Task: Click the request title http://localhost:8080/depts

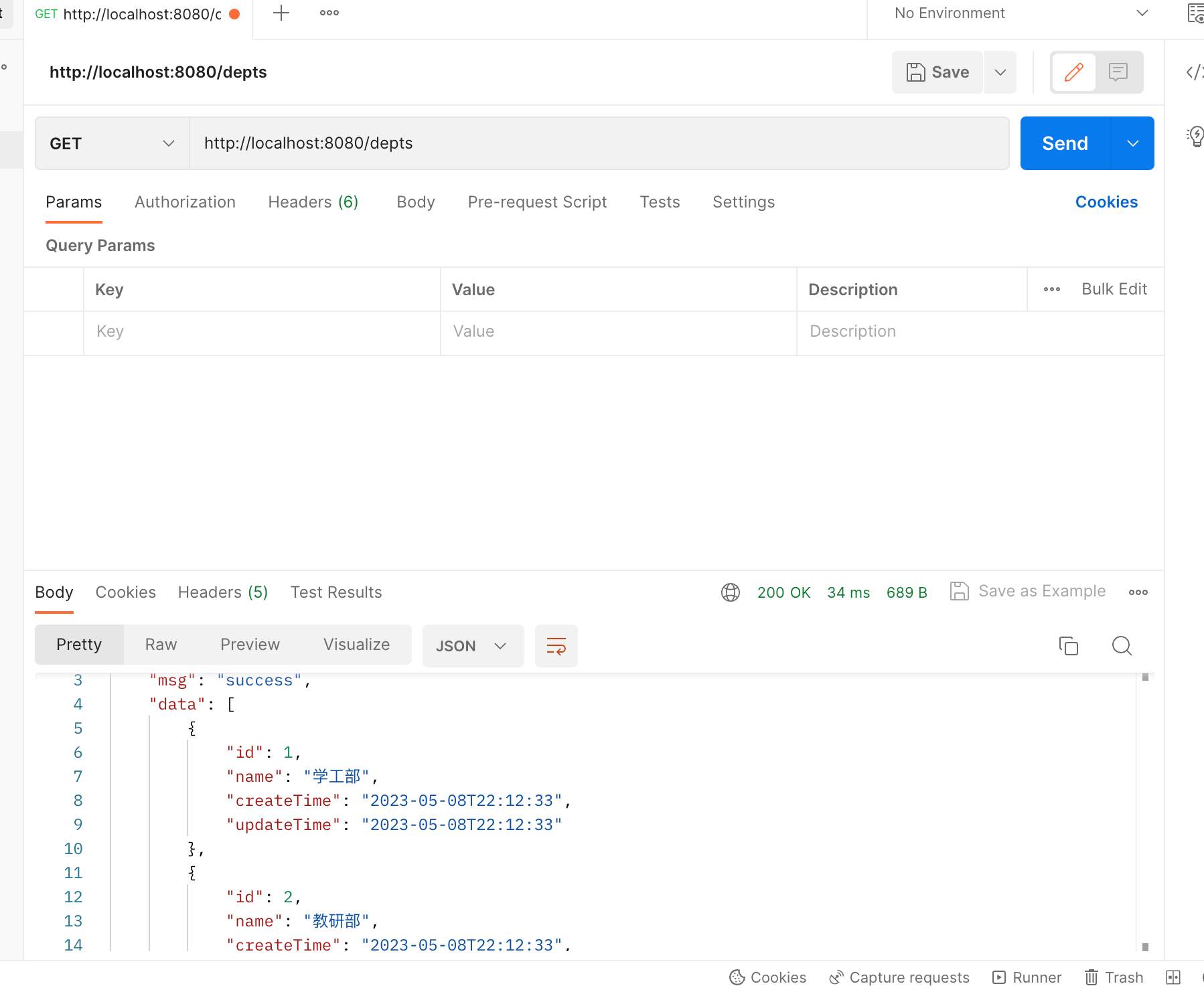Action: (x=158, y=72)
